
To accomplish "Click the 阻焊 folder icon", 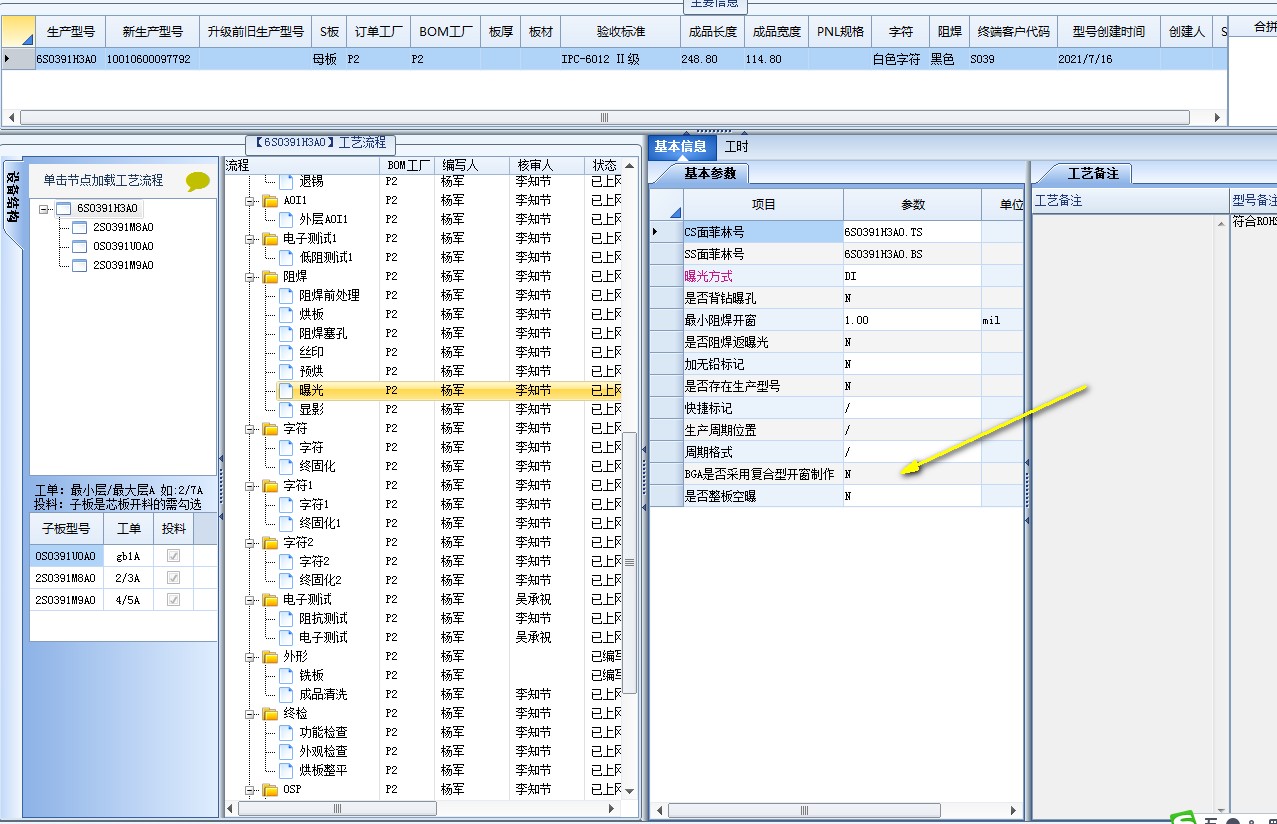I will click(x=270, y=276).
